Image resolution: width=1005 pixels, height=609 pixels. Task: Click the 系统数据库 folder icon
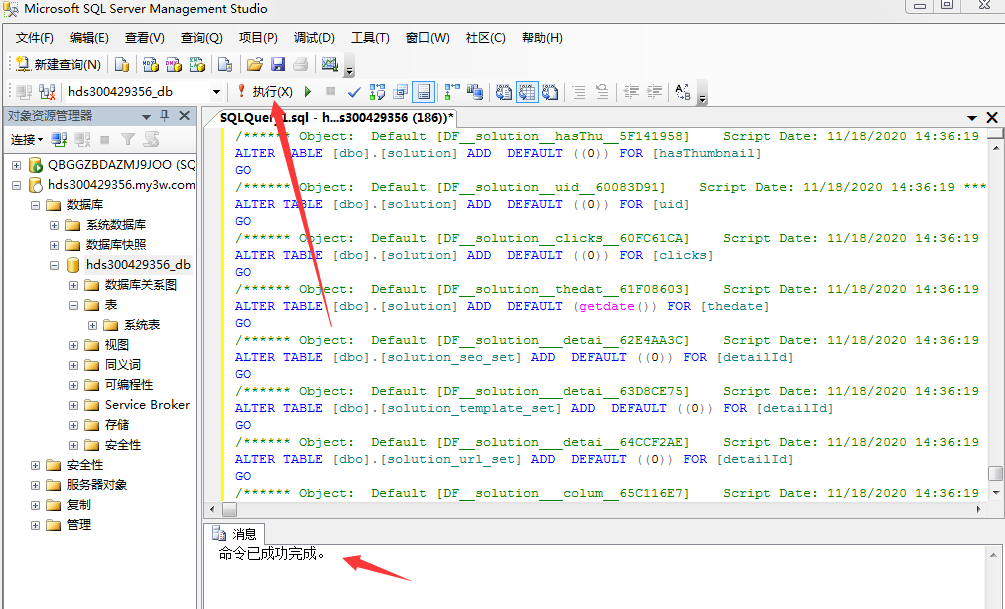pos(73,225)
